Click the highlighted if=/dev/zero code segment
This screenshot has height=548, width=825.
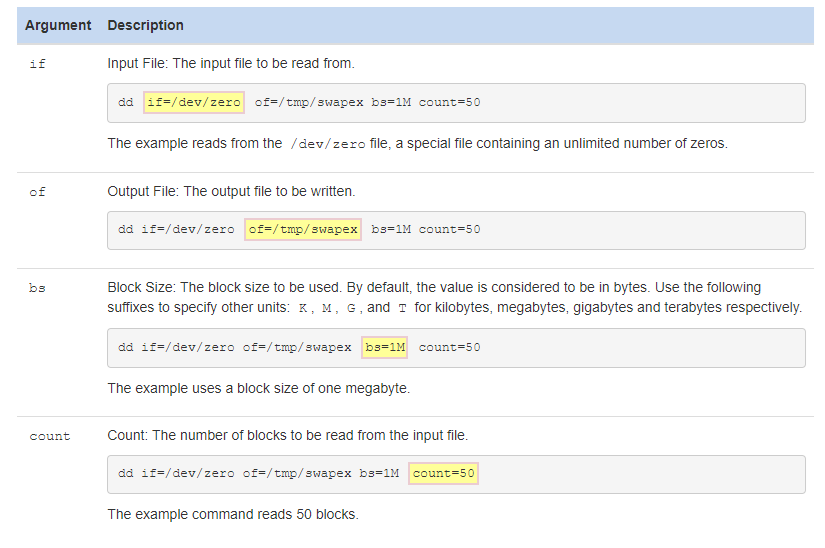click(194, 102)
